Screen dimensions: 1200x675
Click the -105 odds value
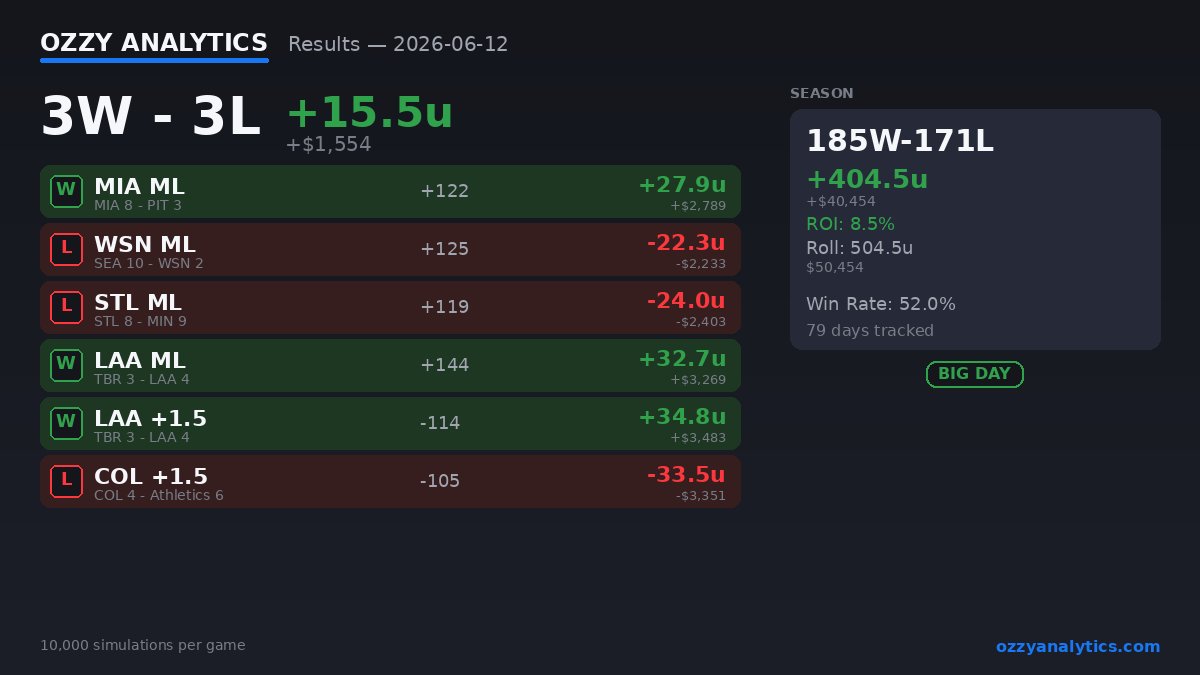pyautogui.click(x=440, y=481)
